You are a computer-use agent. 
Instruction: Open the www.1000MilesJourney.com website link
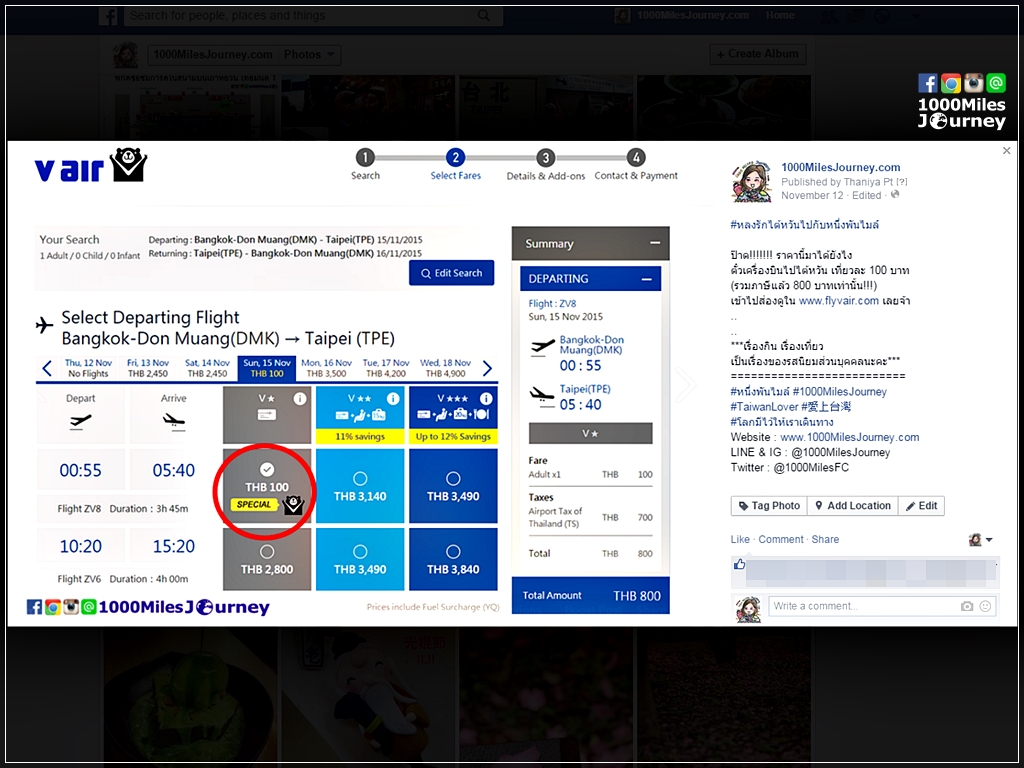(850, 437)
